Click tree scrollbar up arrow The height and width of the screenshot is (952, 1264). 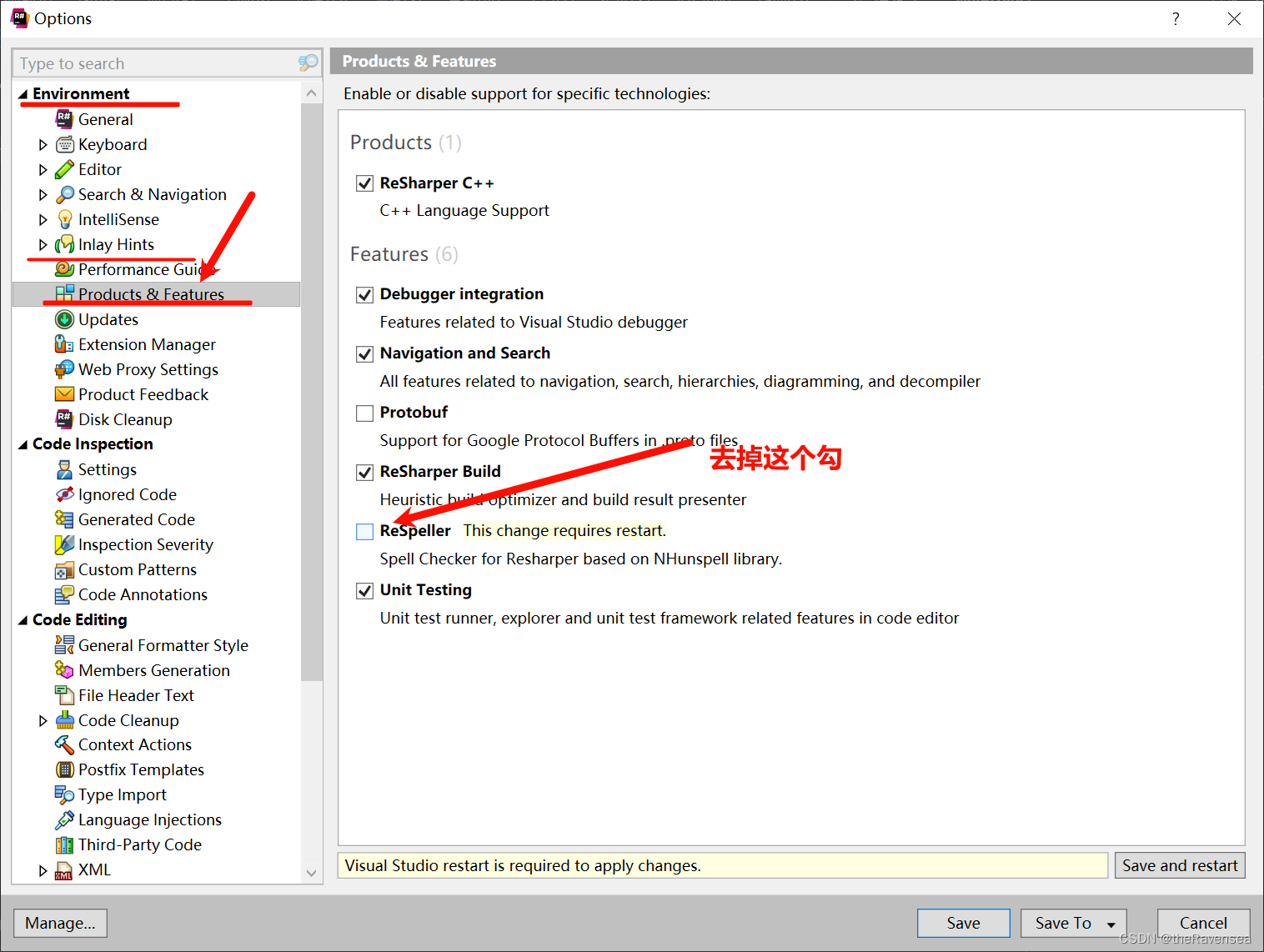[311, 93]
